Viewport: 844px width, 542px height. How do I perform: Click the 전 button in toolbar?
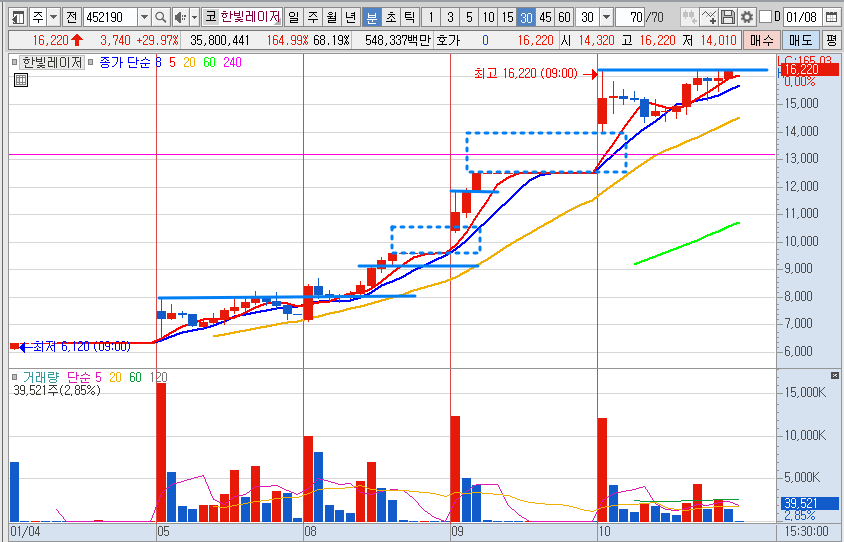tap(72, 17)
